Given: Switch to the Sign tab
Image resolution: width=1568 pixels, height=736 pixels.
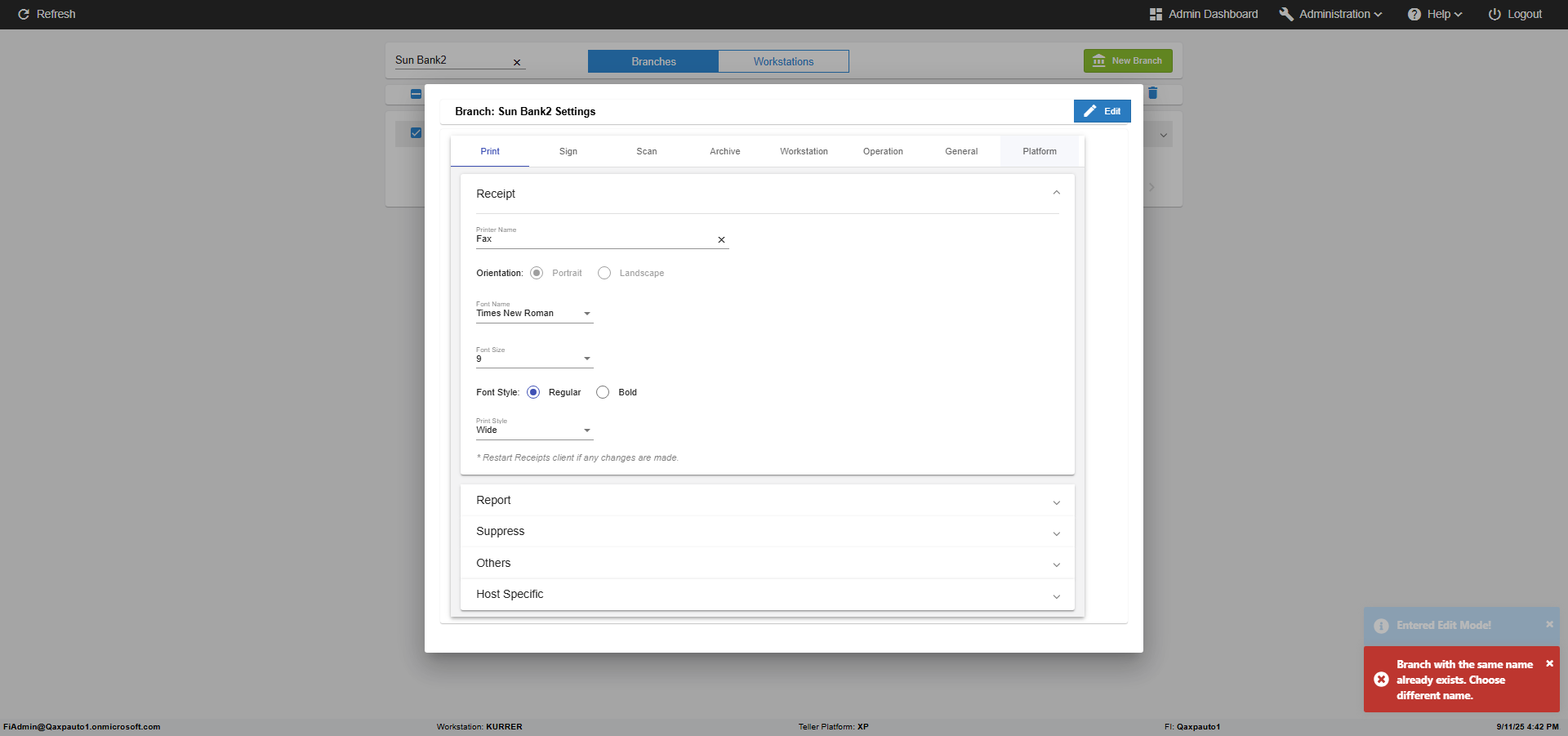Looking at the screenshot, I should click(568, 151).
